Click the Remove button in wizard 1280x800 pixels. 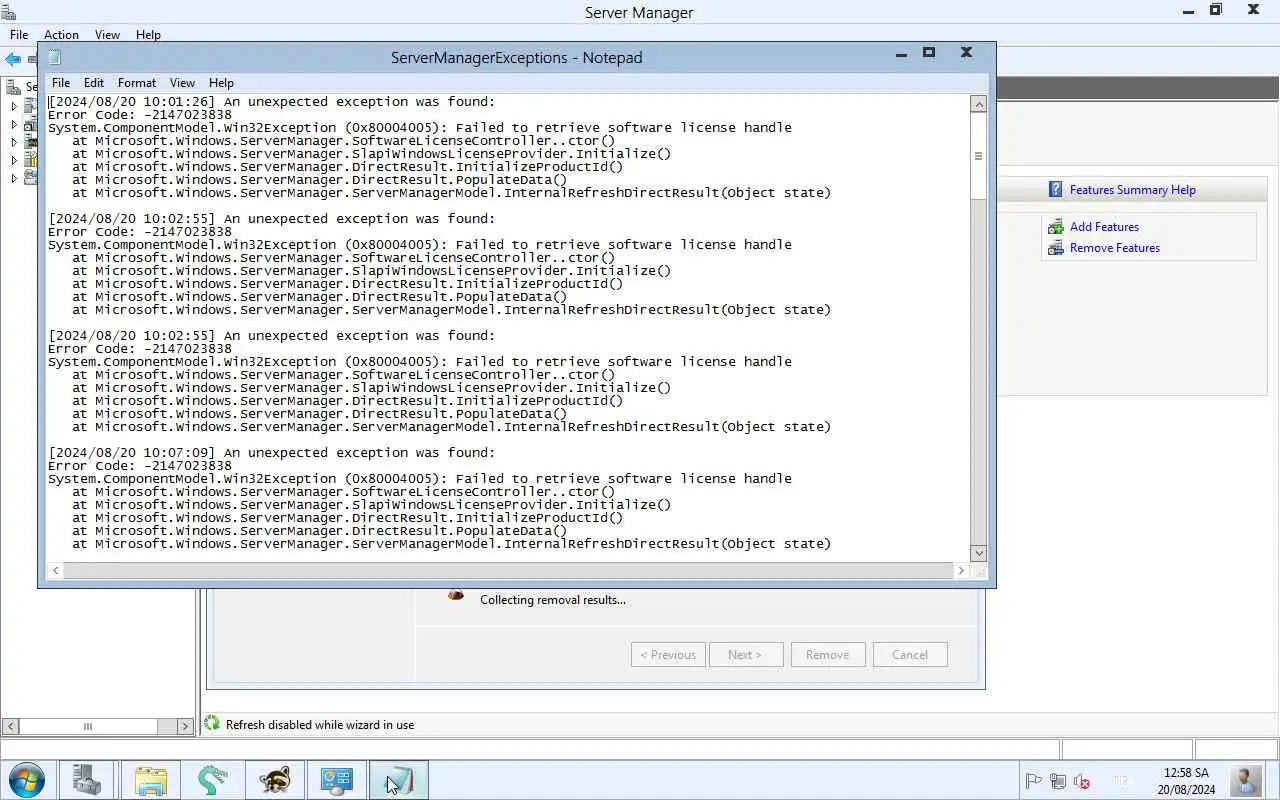(x=828, y=655)
